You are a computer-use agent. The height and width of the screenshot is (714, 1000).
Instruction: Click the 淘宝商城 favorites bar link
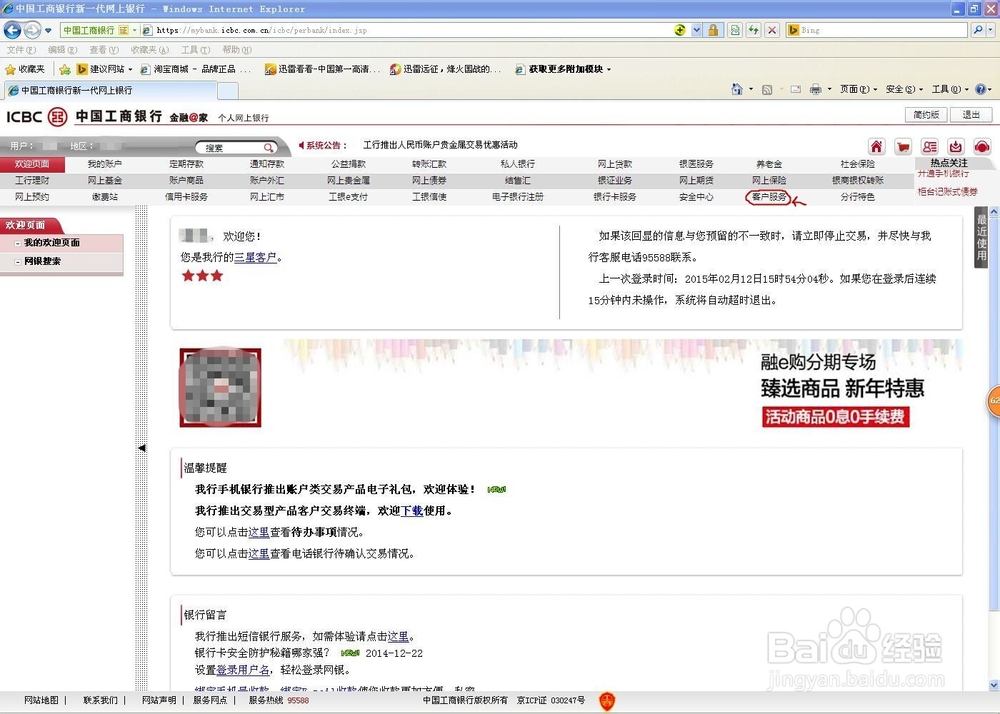(x=195, y=69)
